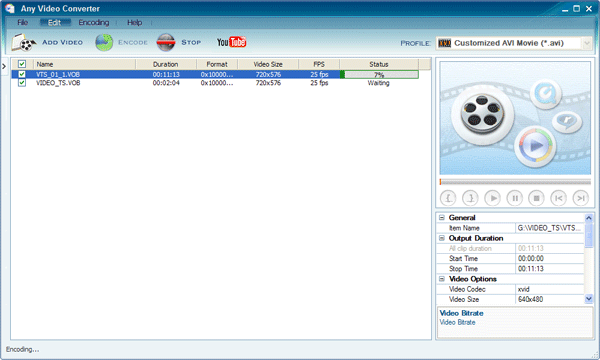Open the YouTube logo button

click(232, 42)
